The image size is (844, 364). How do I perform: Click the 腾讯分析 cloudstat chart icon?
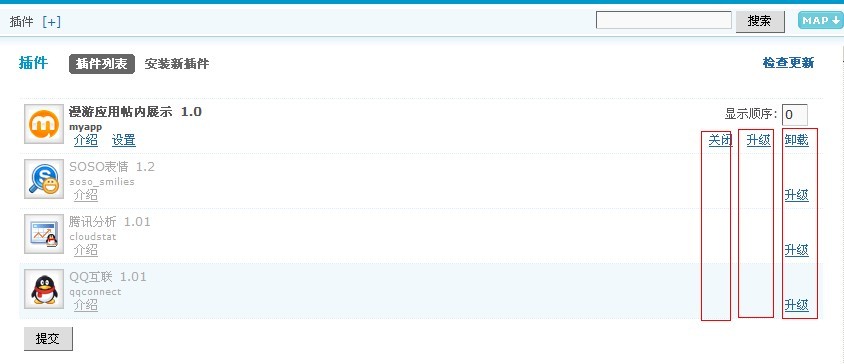coord(44,234)
